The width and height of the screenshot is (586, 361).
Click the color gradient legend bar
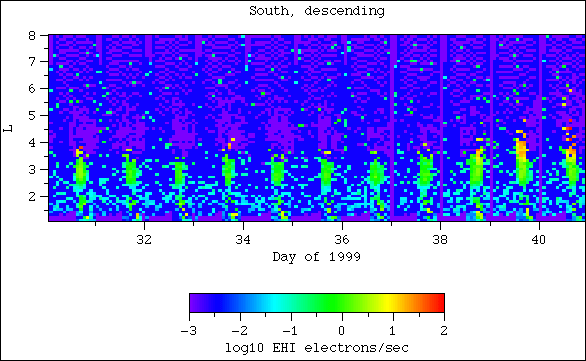click(x=317, y=303)
